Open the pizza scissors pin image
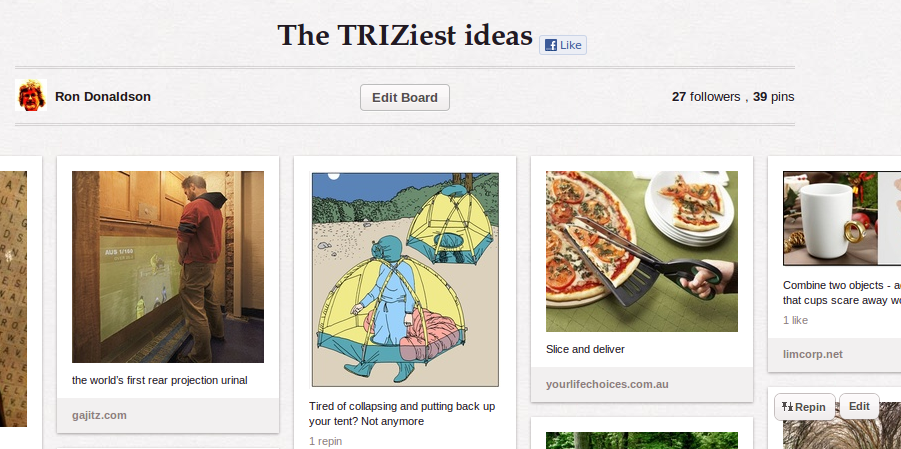Image resolution: width=901 pixels, height=449 pixels. pos(641,251)
